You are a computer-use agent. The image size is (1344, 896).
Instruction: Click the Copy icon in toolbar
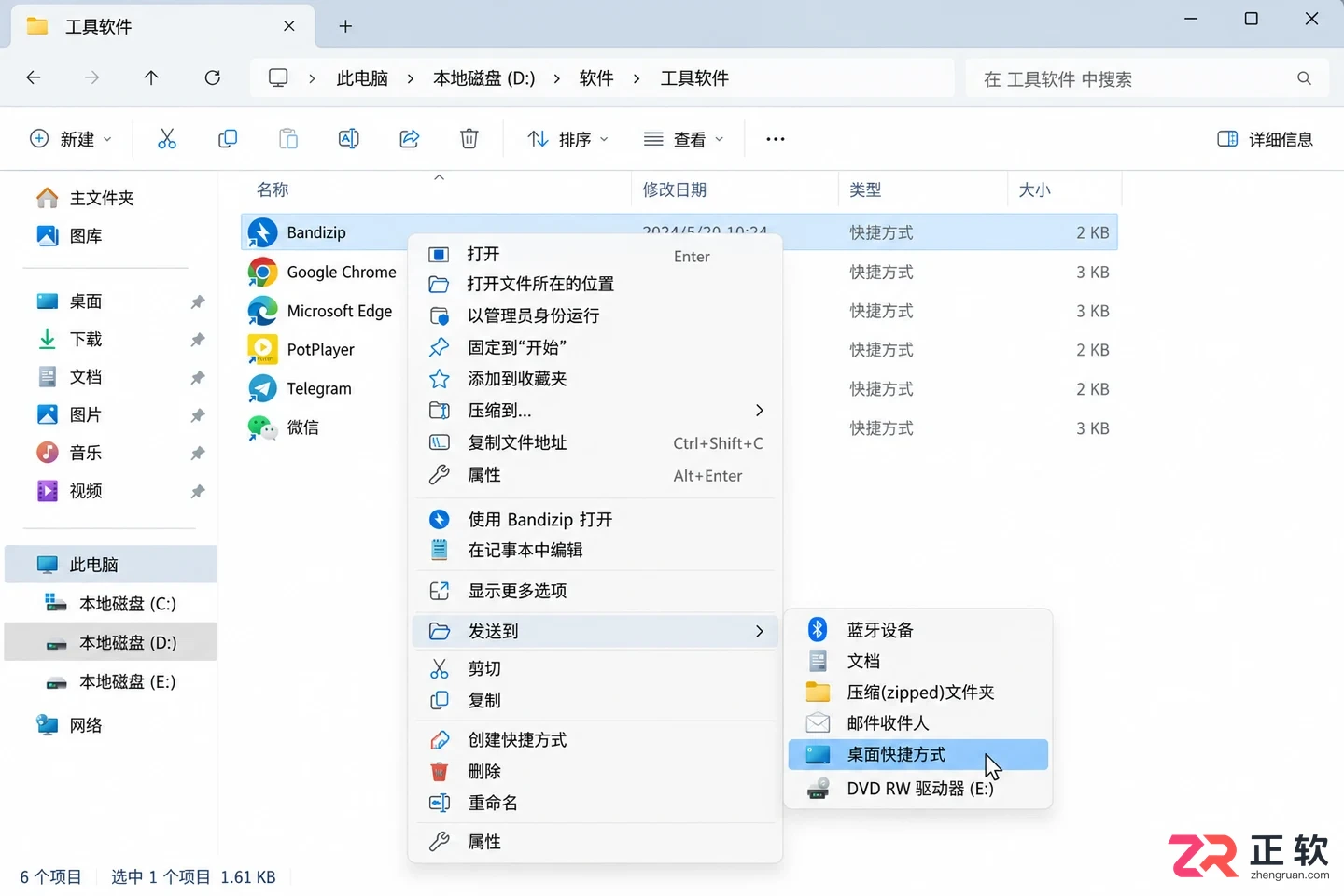(x=228, y=139)
